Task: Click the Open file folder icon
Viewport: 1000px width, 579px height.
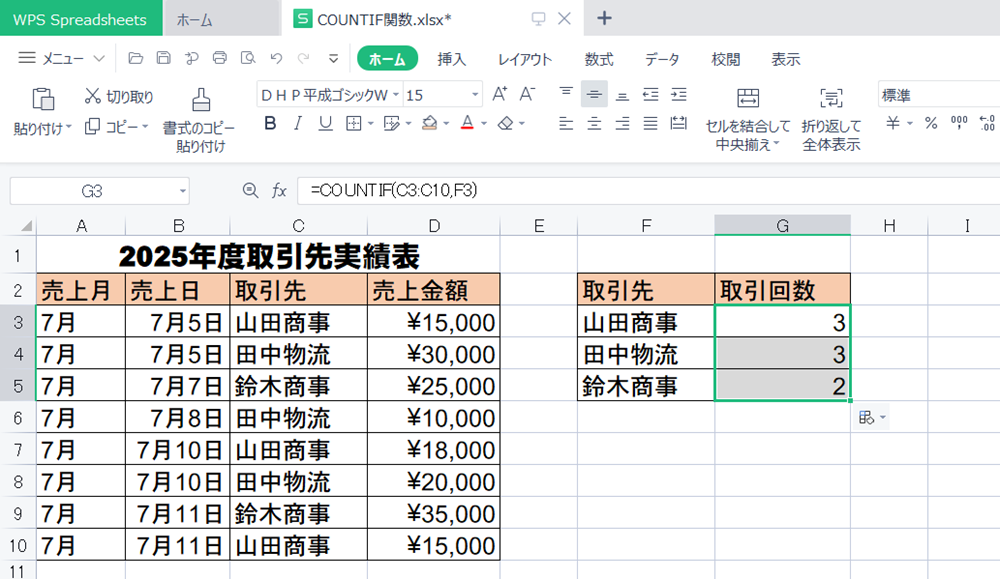Action: tap(135, 59)
